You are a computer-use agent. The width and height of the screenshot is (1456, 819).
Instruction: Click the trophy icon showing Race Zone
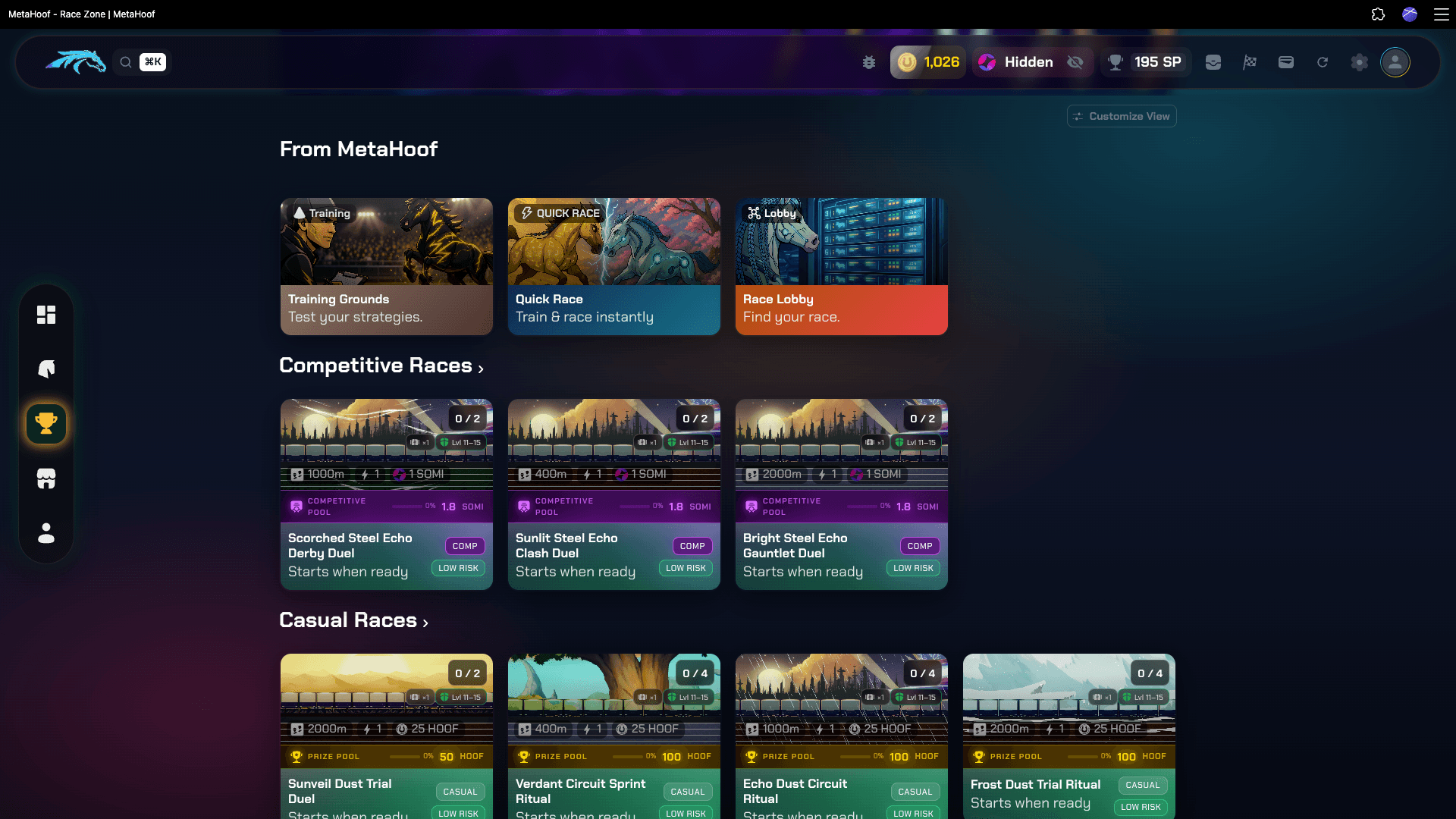pyautogui.click(x=47, y=424)
